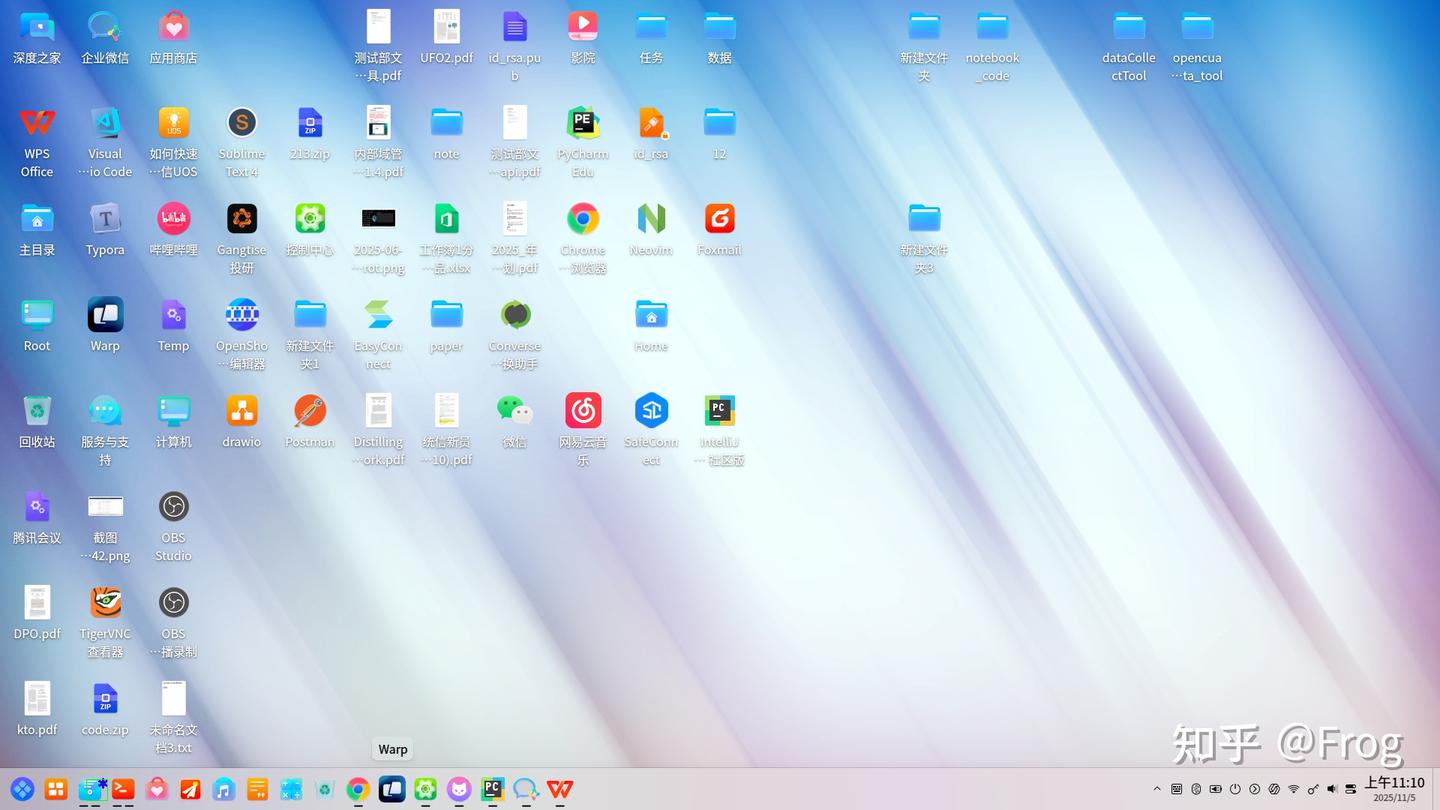Screen dimensions: 1440x810
Task: Click the clock showing 上午11:10
Action: (1394, 783)
